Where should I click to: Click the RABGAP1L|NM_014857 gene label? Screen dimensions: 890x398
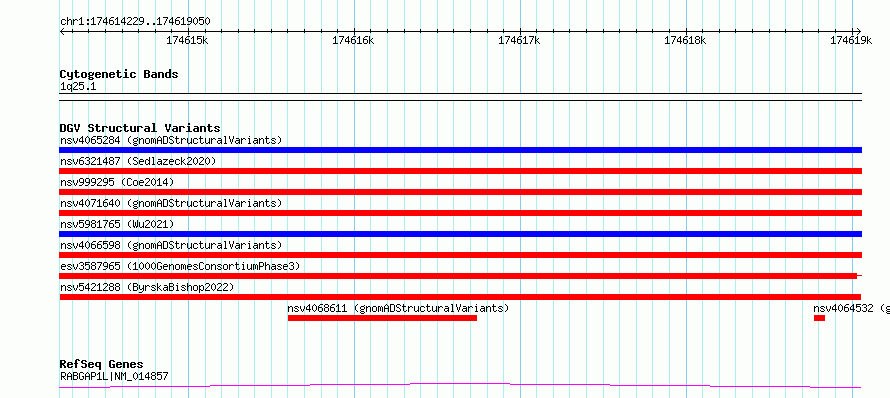pos(114,376)
